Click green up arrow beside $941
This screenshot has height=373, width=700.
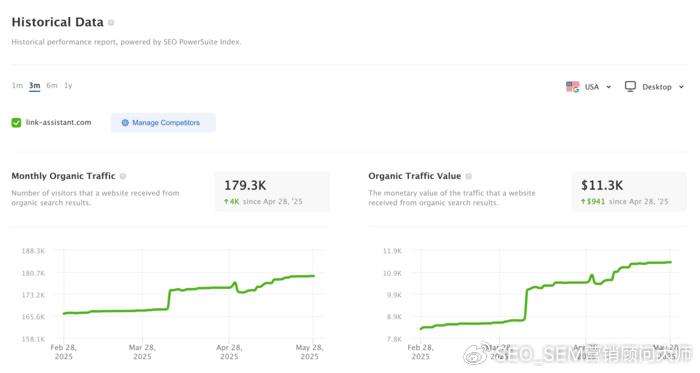click(x=583, y=202)
